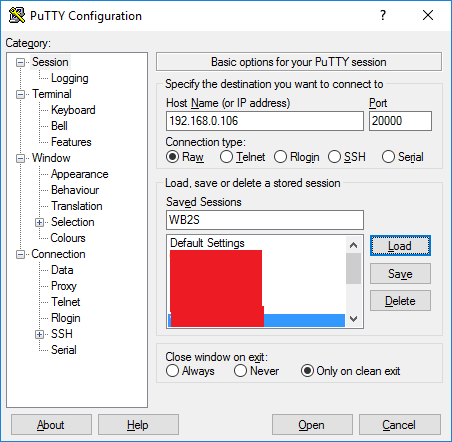Select Serial connection type
The width and height of the screenshot is (452, 442).
[403, 157]
